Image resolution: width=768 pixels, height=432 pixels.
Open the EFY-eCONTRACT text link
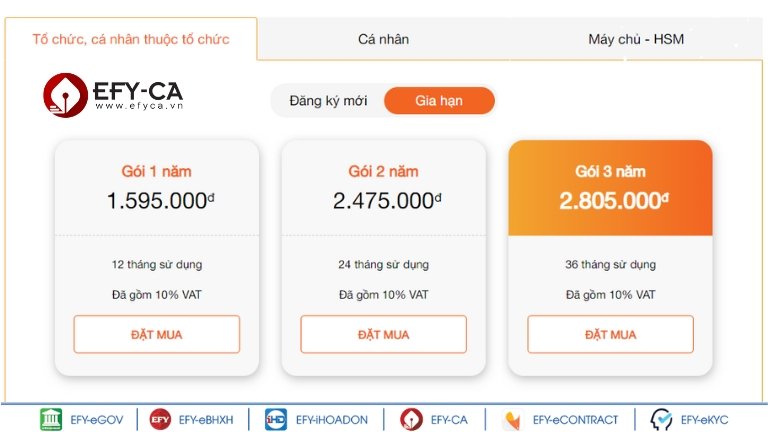coord(576,420)
